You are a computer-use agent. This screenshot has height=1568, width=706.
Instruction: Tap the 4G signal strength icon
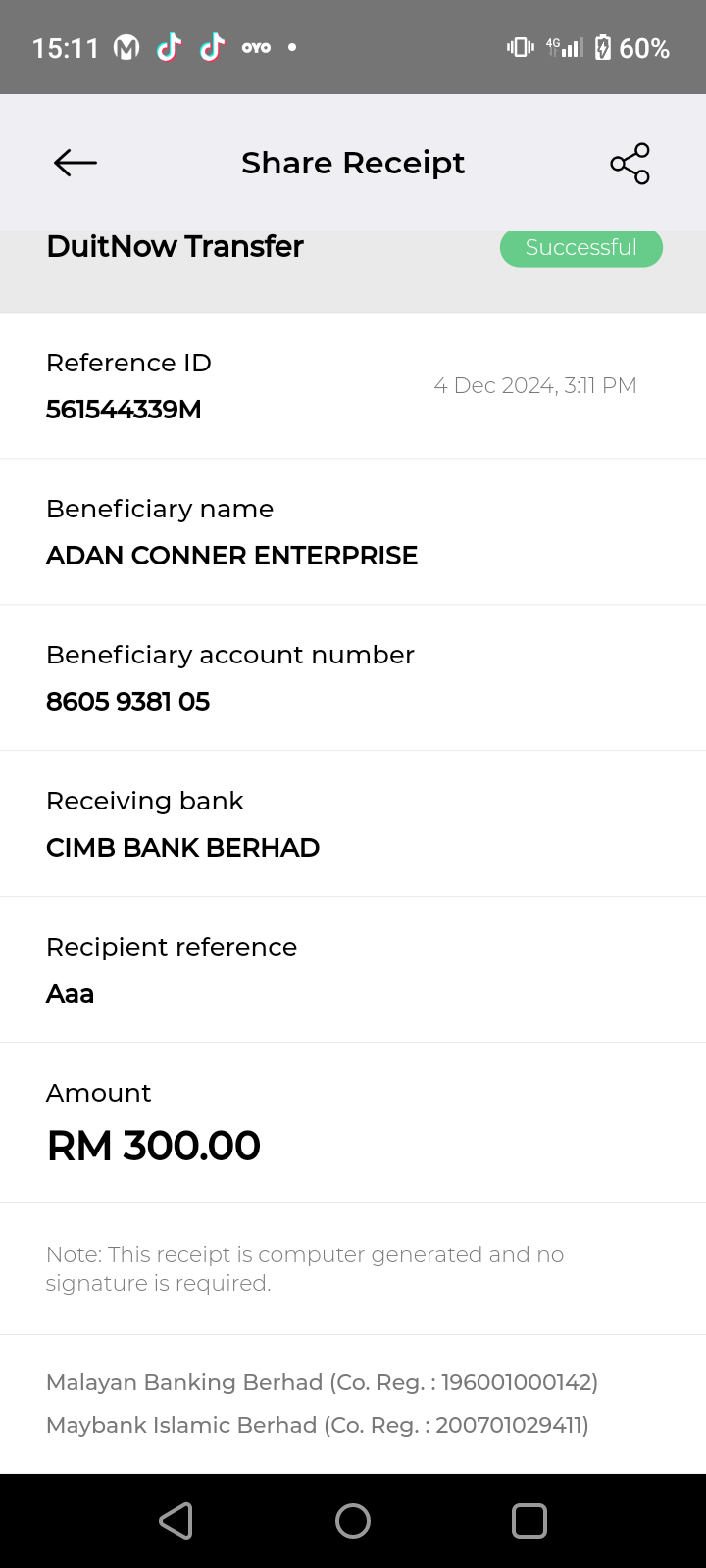pyautogui.click(x=565, y=47)
